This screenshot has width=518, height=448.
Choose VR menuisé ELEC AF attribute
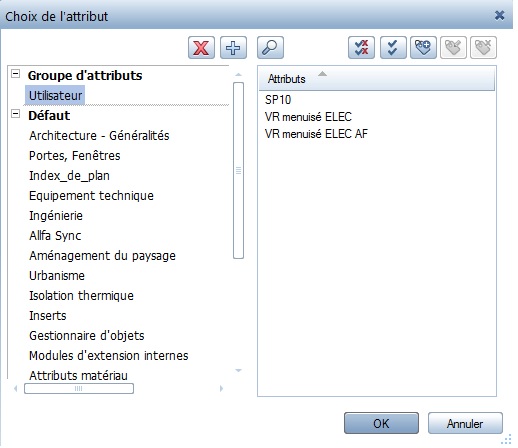click(316, 134)
